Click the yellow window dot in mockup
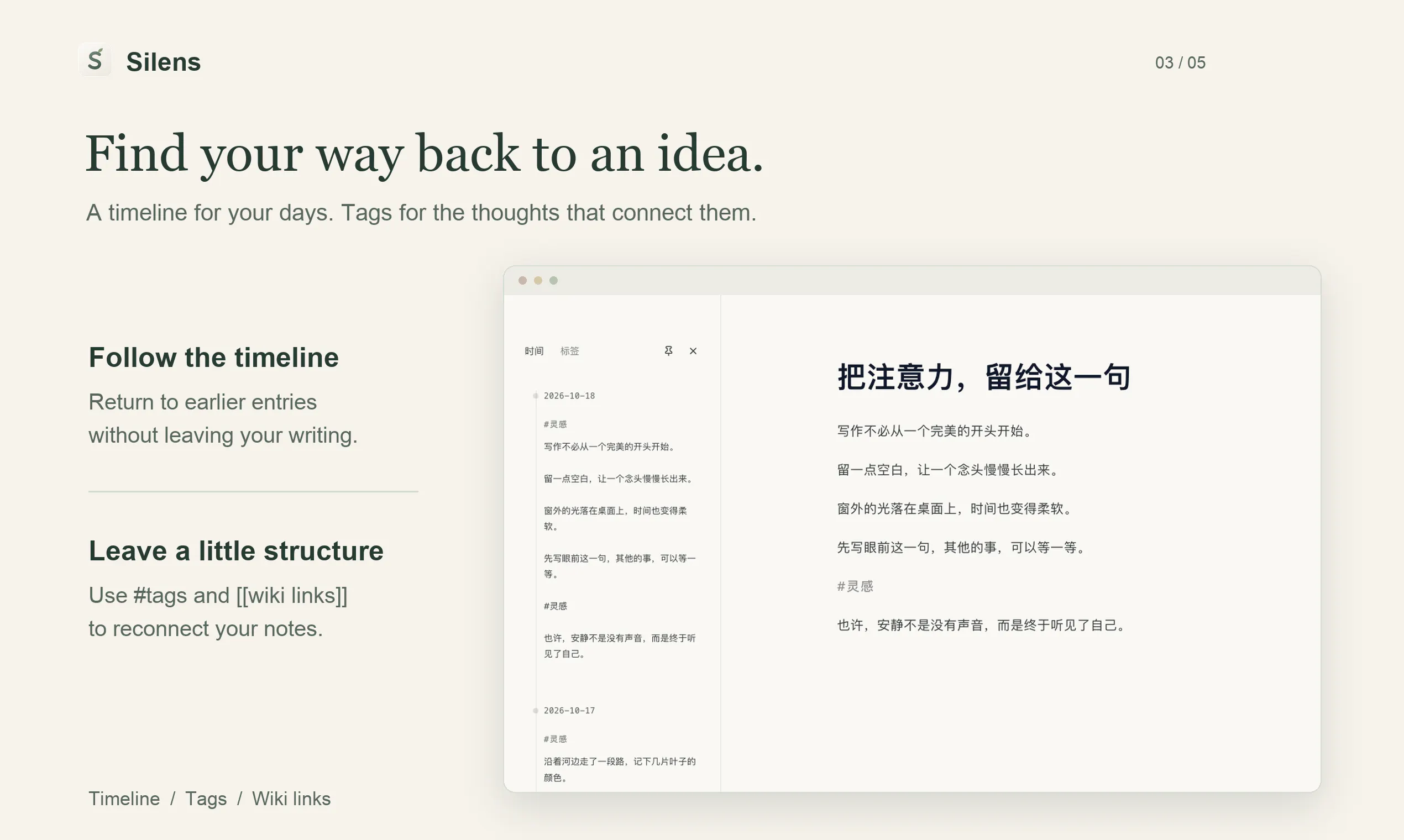 538,280
